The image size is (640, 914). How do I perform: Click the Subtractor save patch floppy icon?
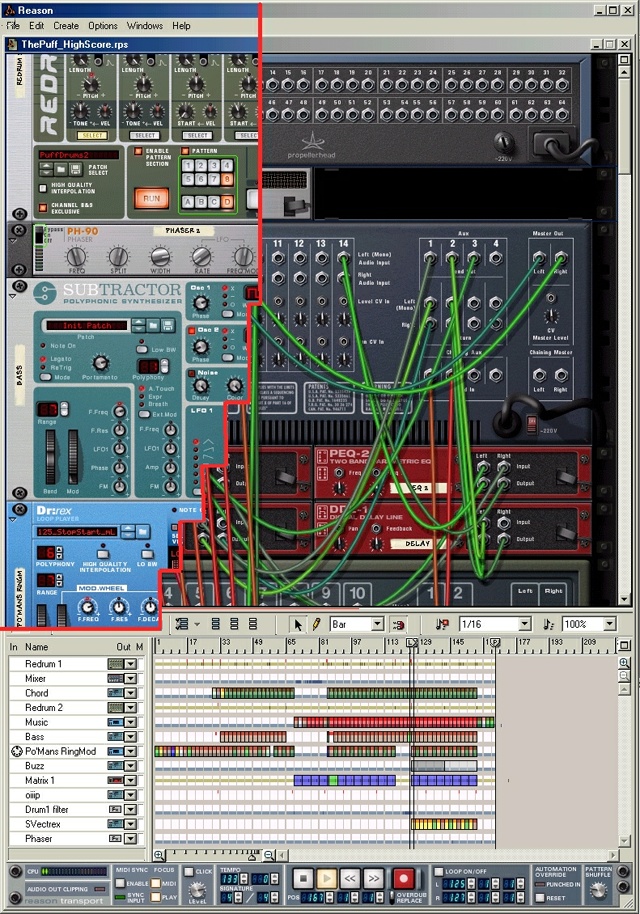point(168,325)
